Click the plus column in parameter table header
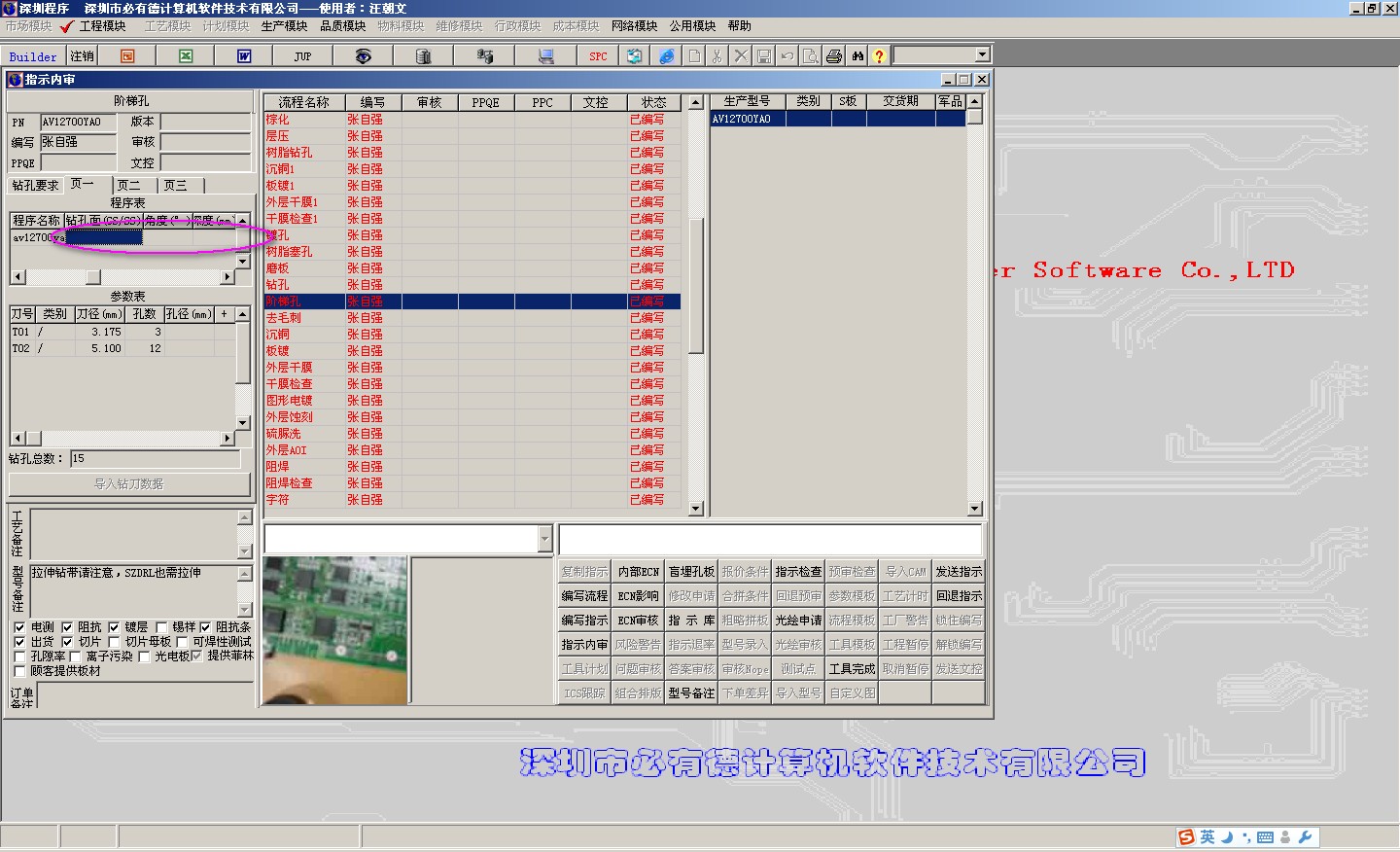 [225, 314]
